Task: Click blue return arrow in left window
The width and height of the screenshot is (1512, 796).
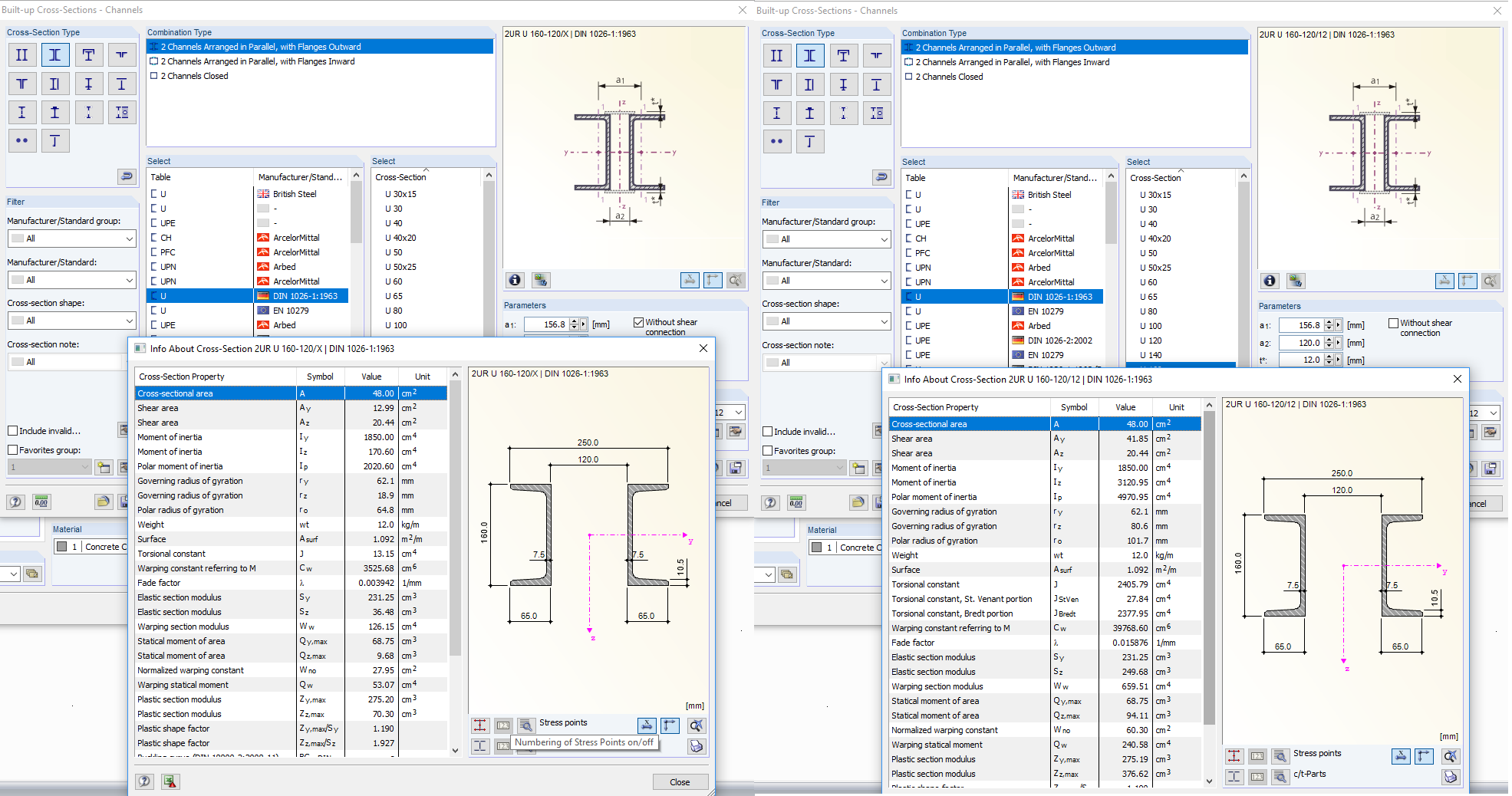Action: (127, 176)
